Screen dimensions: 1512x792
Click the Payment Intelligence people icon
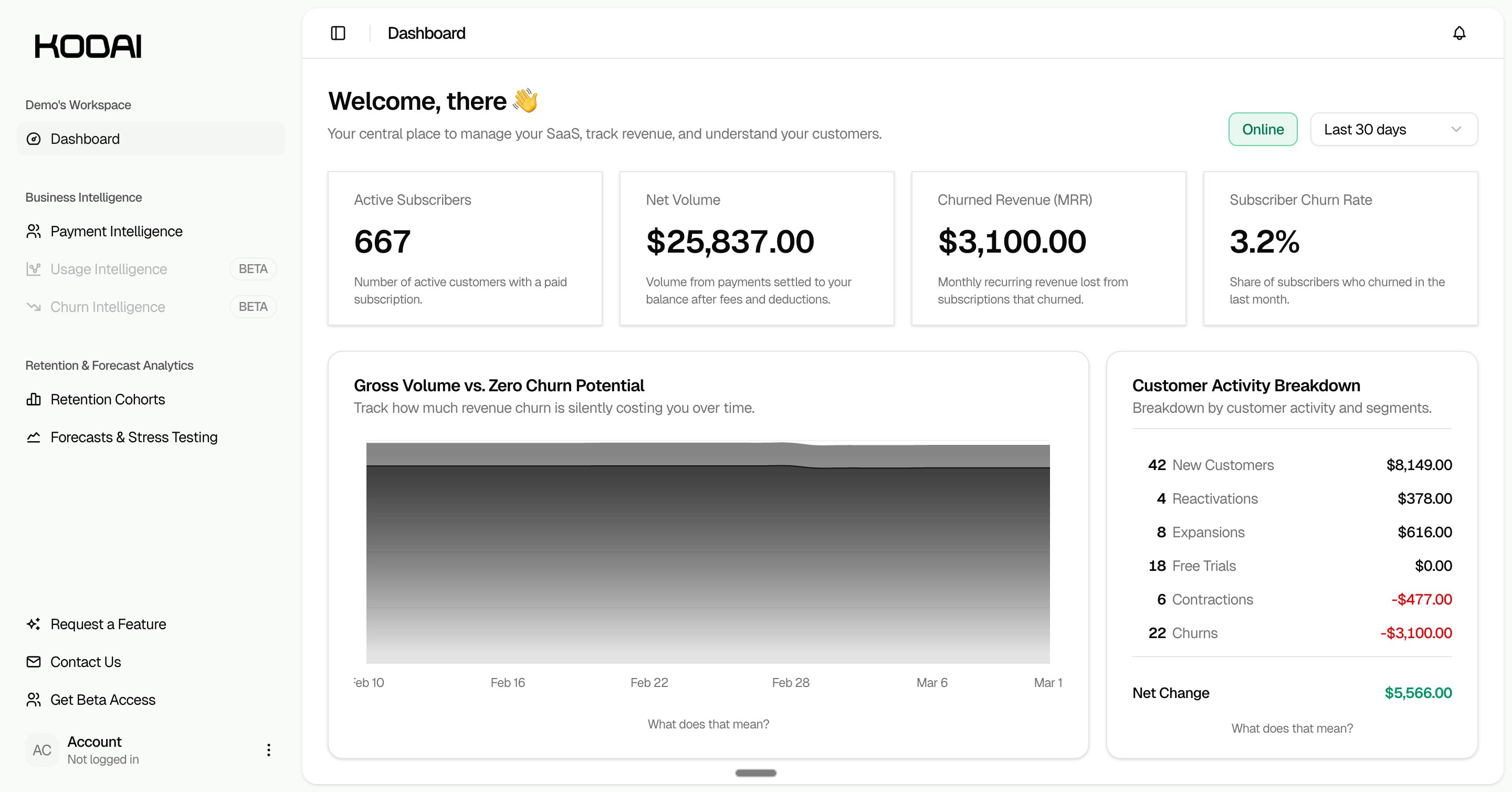tap(34, 231)
